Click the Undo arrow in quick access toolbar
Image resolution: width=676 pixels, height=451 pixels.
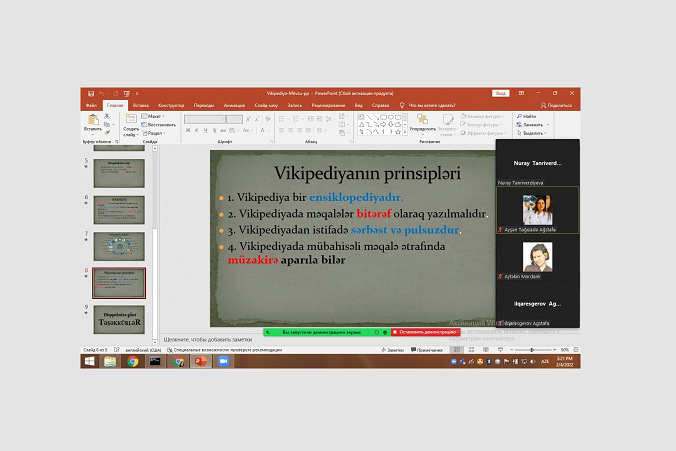[x=102, y=94]
